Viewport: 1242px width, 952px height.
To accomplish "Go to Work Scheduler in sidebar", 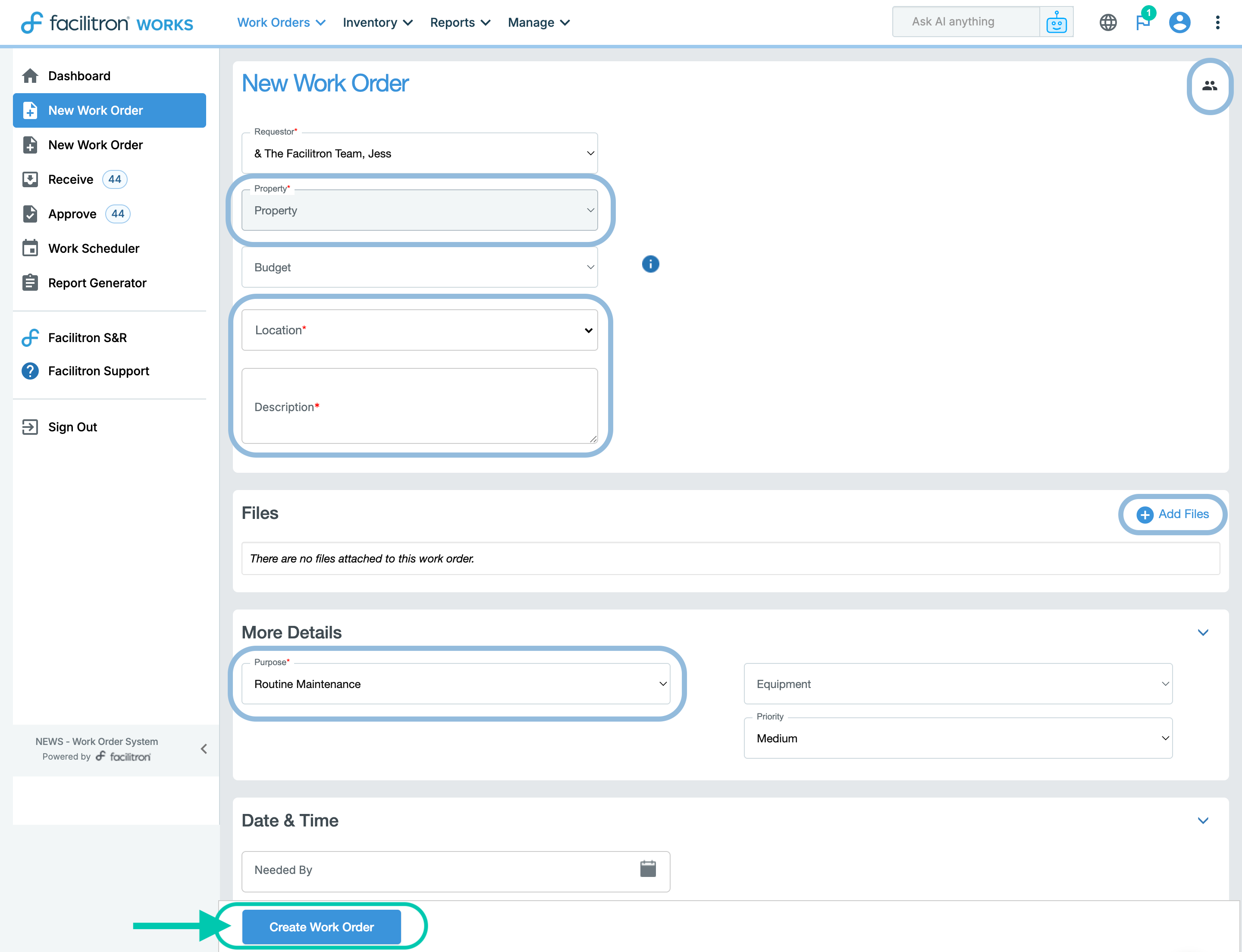I will tap(94, 248).
